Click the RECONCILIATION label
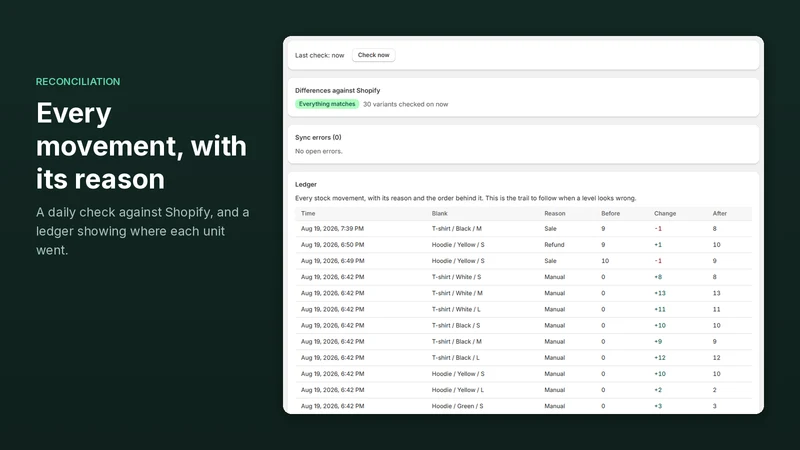 point(78,82)
